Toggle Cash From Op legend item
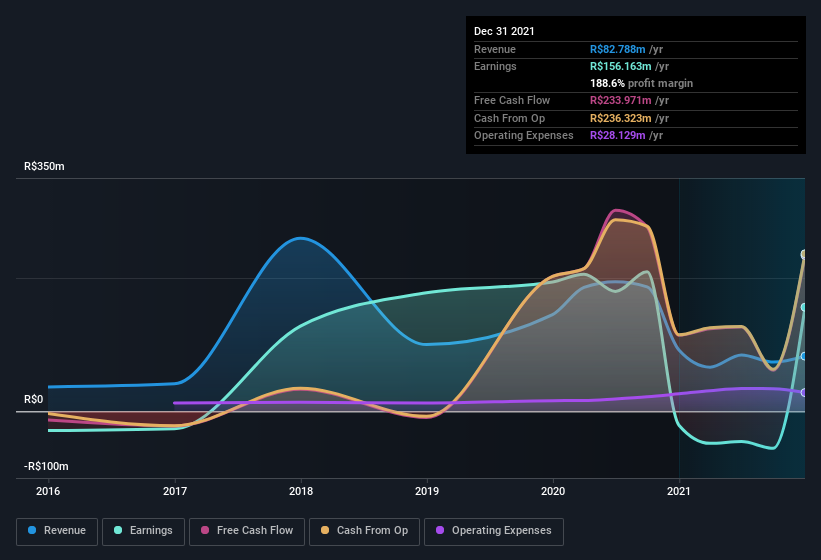 pyautogui.click(x=365, y=531)
